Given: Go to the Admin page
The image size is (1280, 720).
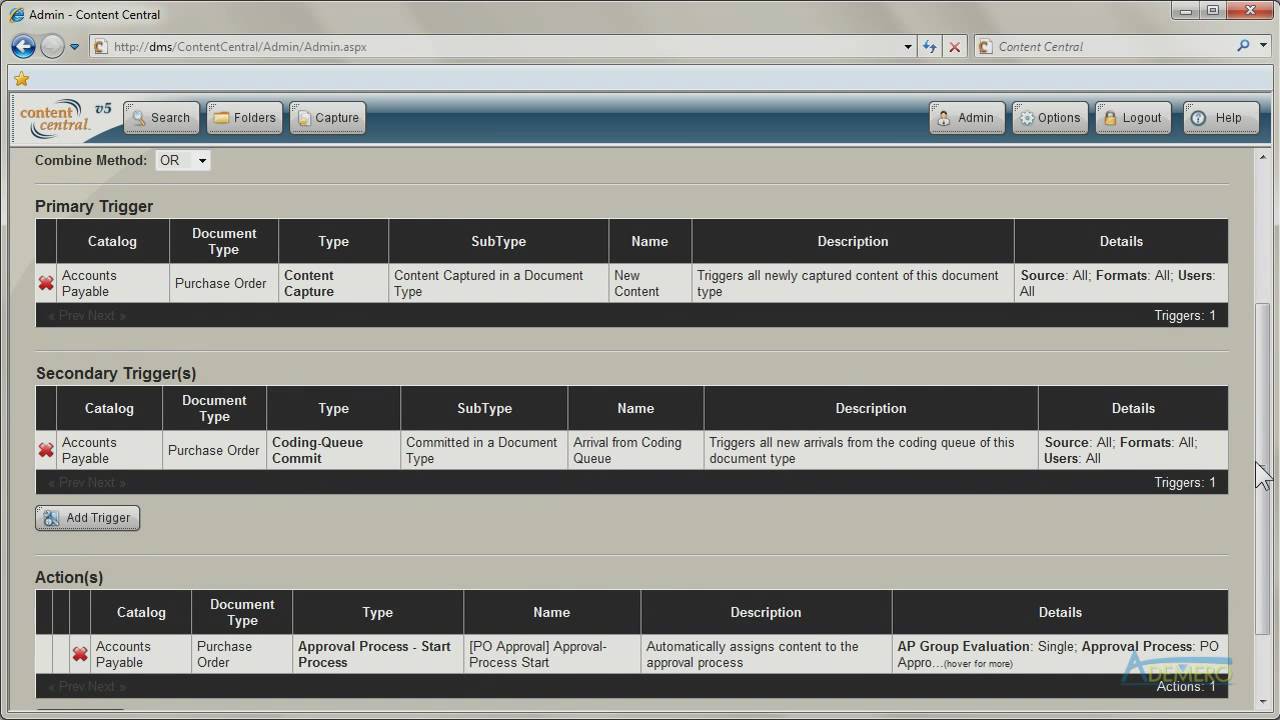Looking at the screenshot, I should click(966, 118).
